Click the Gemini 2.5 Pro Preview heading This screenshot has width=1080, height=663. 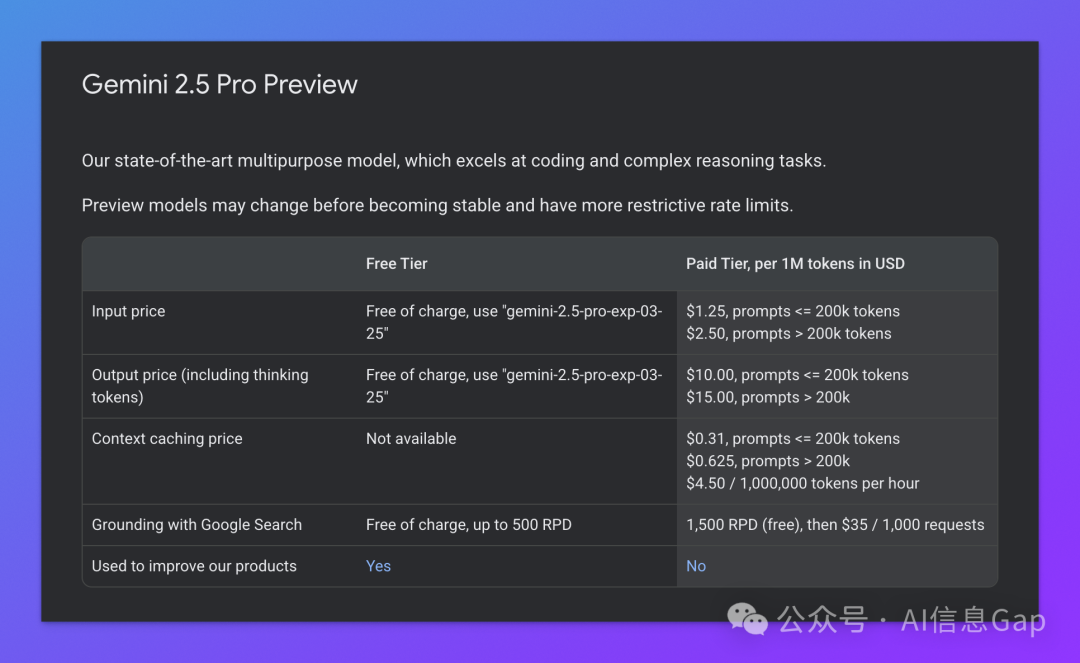pos(219,85)
